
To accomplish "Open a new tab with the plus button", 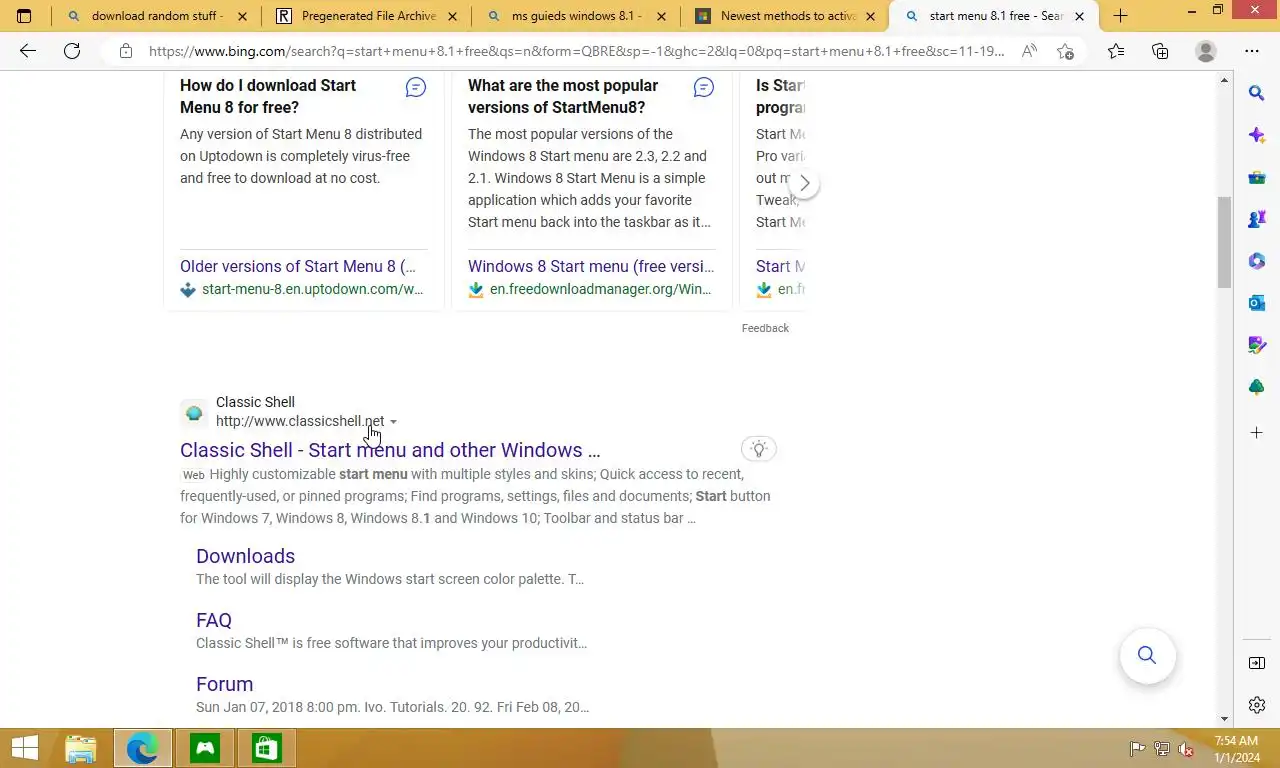I will (1120, 16).
